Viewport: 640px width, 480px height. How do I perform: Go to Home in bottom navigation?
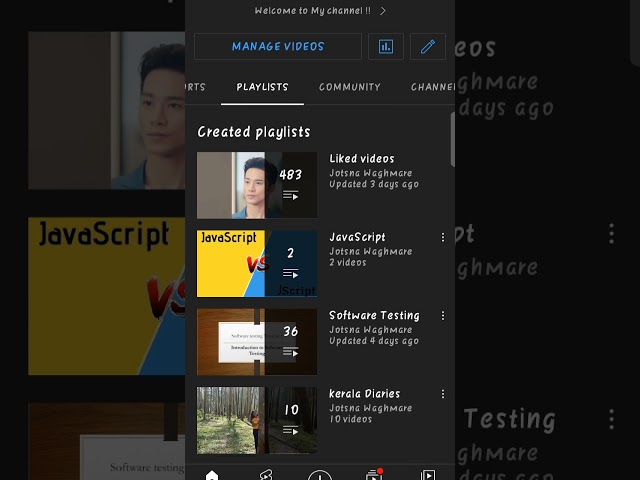click(x=212, y=475)
